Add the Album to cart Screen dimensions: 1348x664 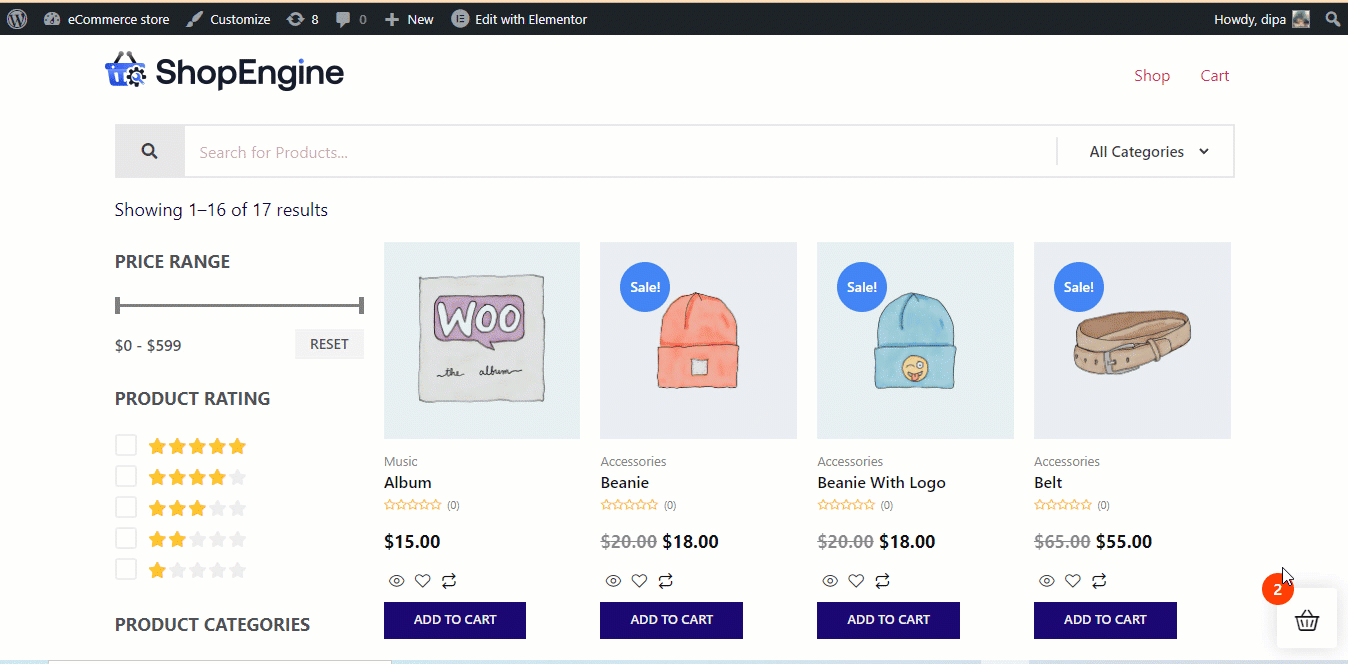pos(455,620)
